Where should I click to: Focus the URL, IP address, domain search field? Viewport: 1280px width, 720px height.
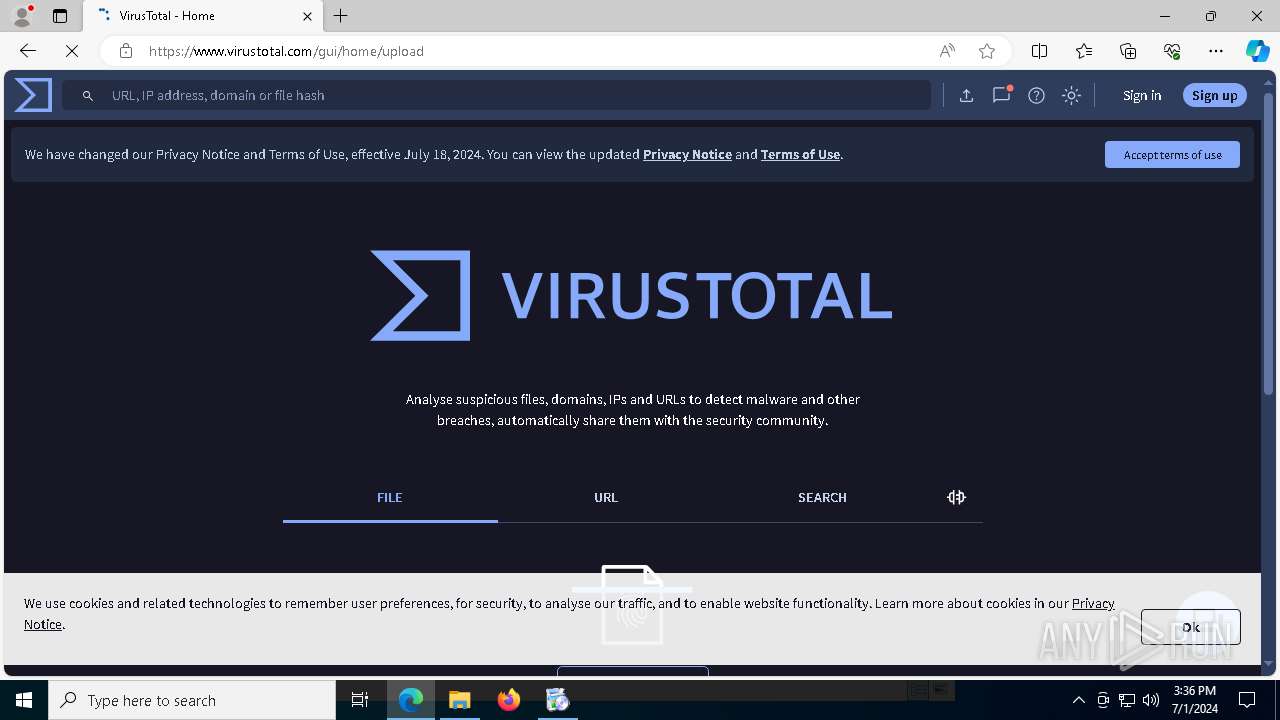[497, 95]
